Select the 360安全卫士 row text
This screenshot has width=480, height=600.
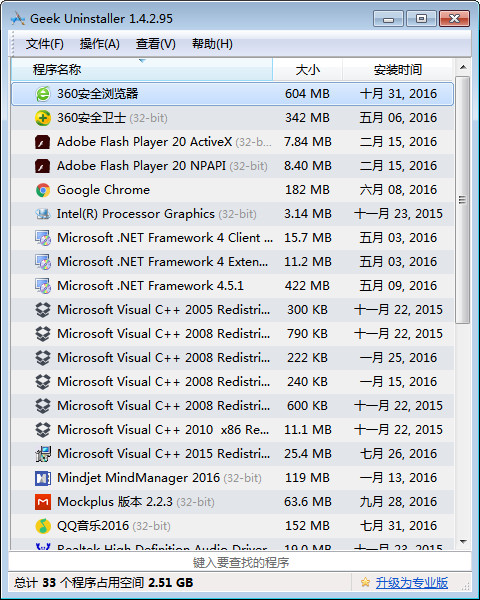point(91,118)
